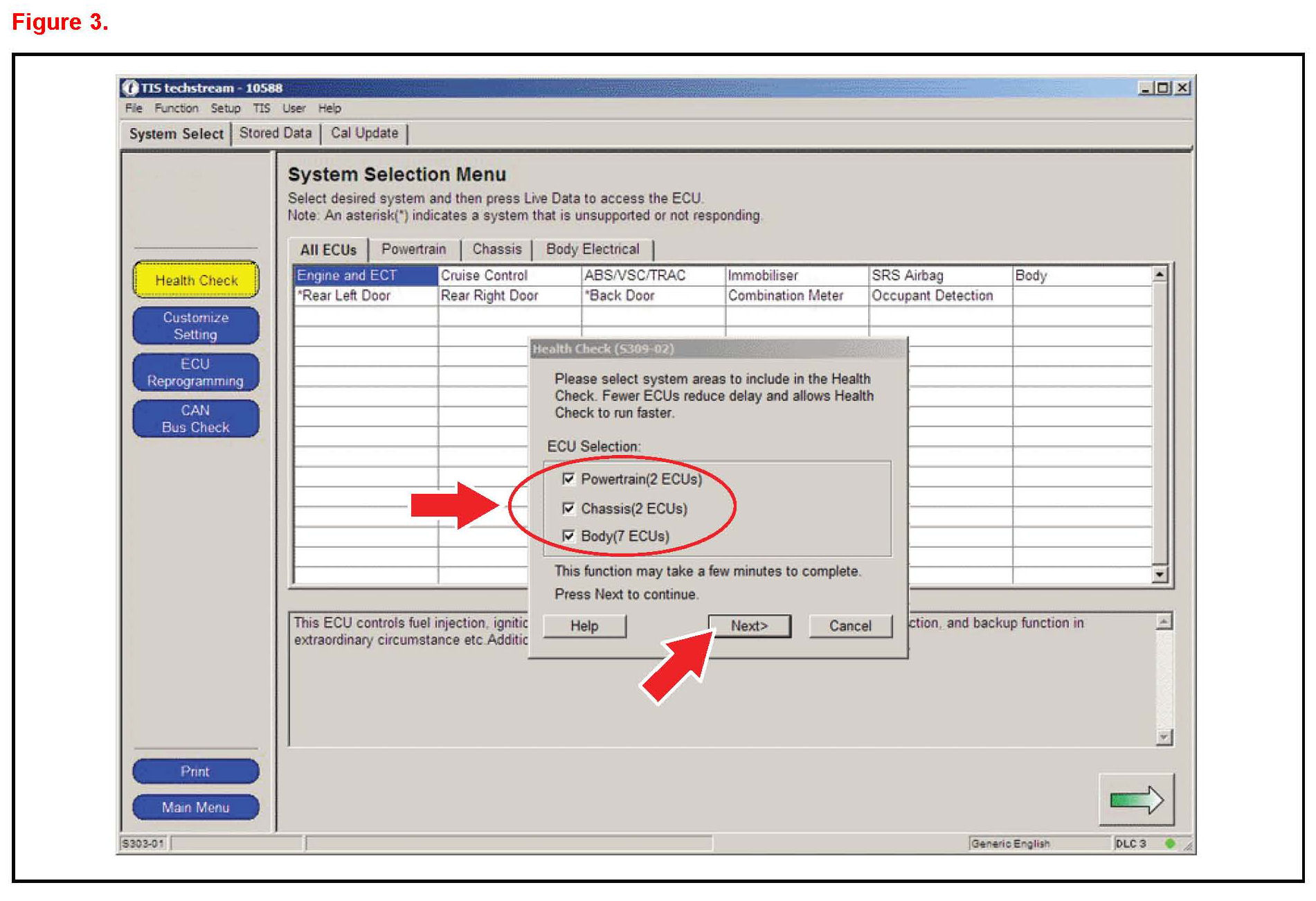Image resolution: width=1316 pixels, height=901 pixels.
Task: Open the File menu
Action: pyautogui.click(x=133, y=108)
